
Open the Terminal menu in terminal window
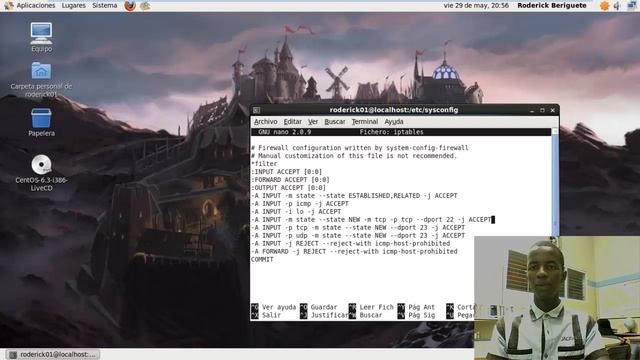tap(365, 122)
